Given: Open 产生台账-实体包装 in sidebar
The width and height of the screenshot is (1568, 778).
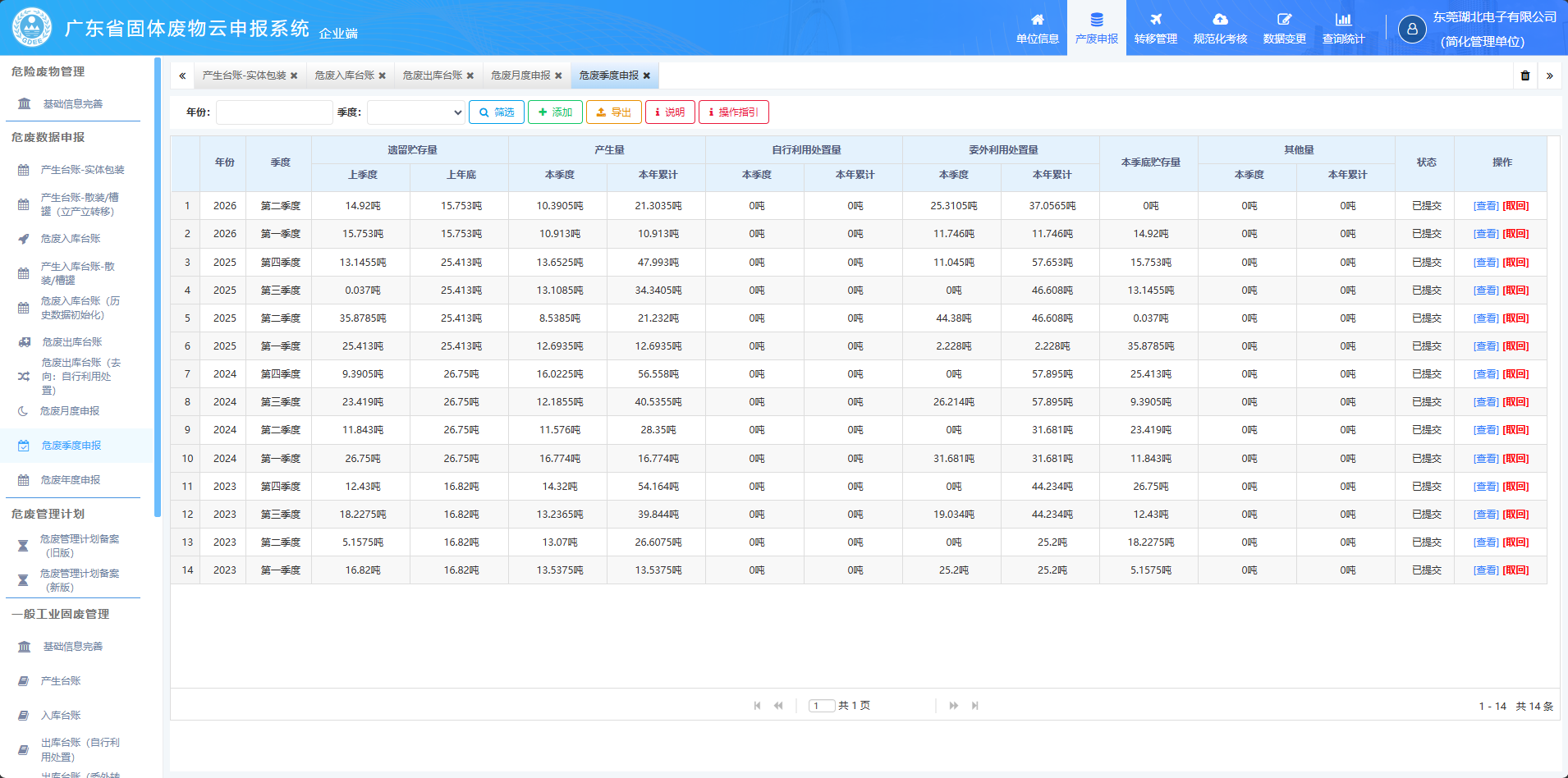Looking at the screenshot, I should [x=82, y=170].
